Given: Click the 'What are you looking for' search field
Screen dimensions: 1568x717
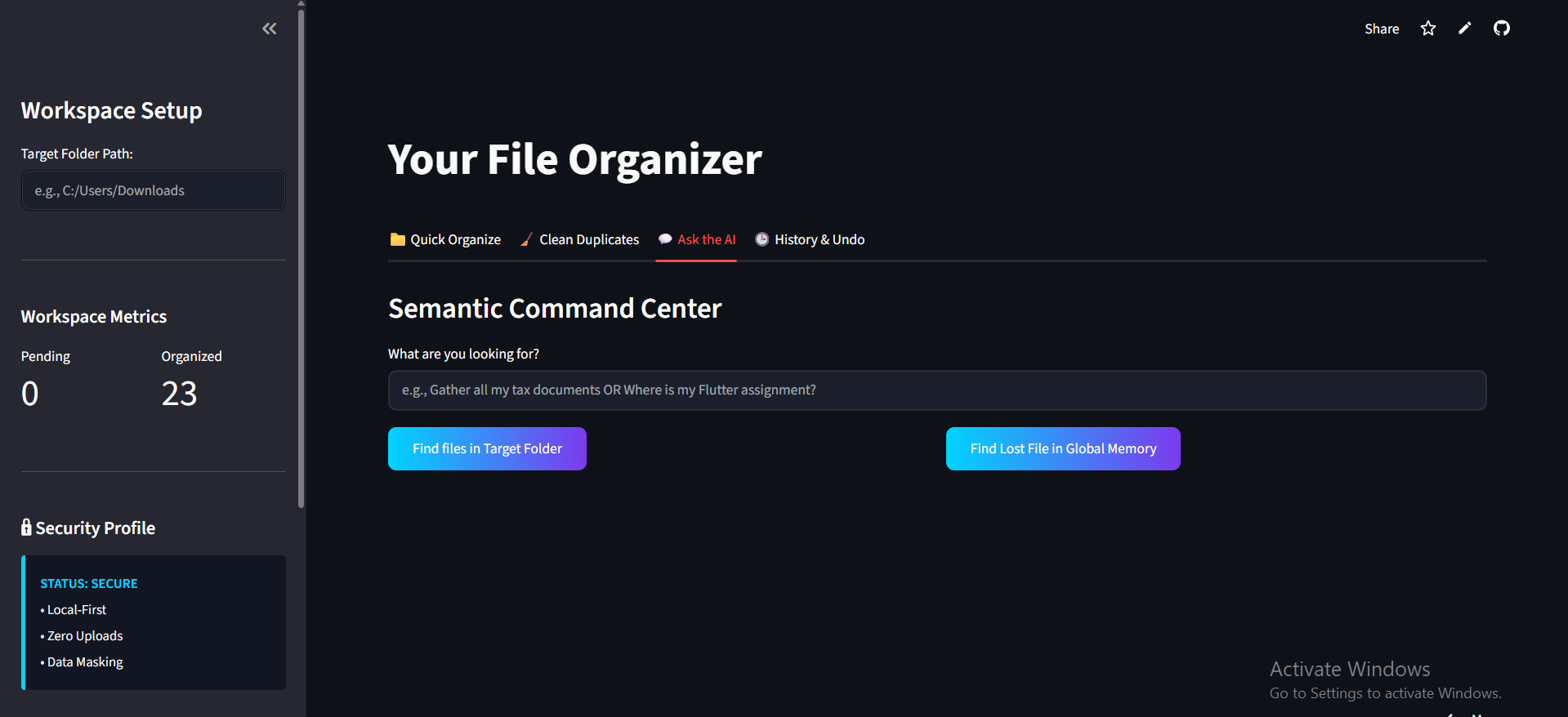Looking at the screenshot, I should point(937,390).
